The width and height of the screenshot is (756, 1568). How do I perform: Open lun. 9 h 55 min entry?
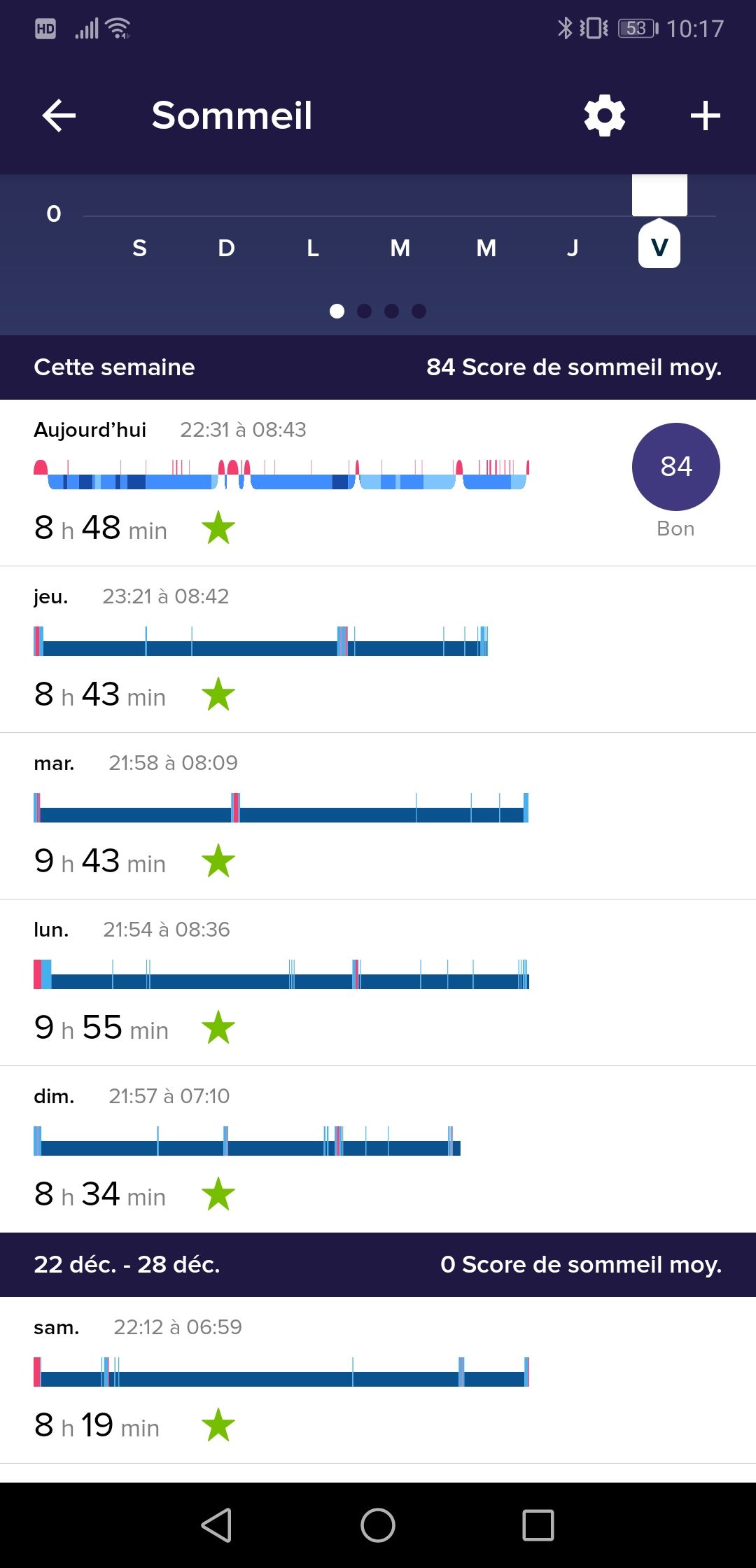click(x=101, y=1028)
